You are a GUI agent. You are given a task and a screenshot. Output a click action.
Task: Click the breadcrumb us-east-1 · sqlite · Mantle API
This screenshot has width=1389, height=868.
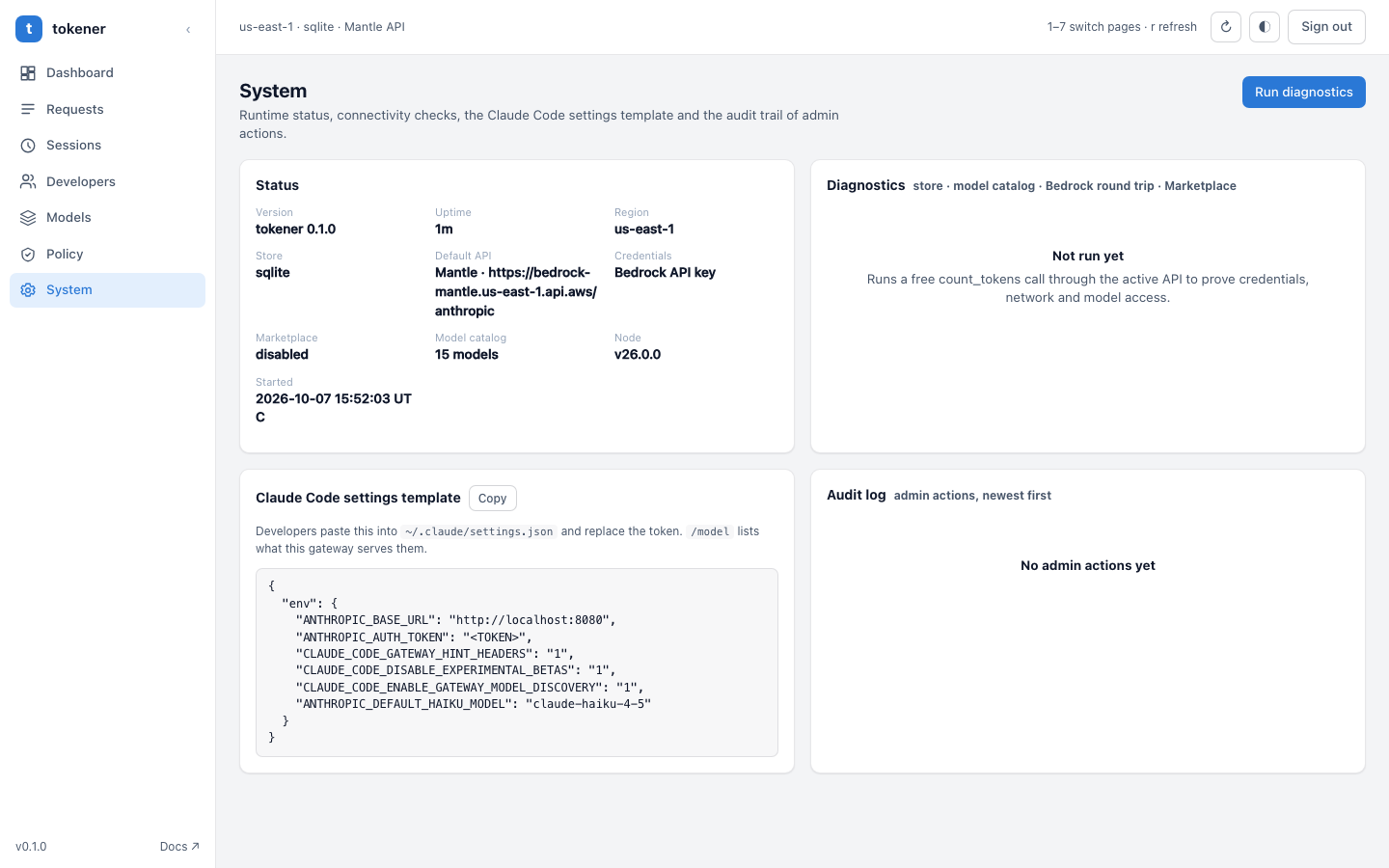coord(322,27)
